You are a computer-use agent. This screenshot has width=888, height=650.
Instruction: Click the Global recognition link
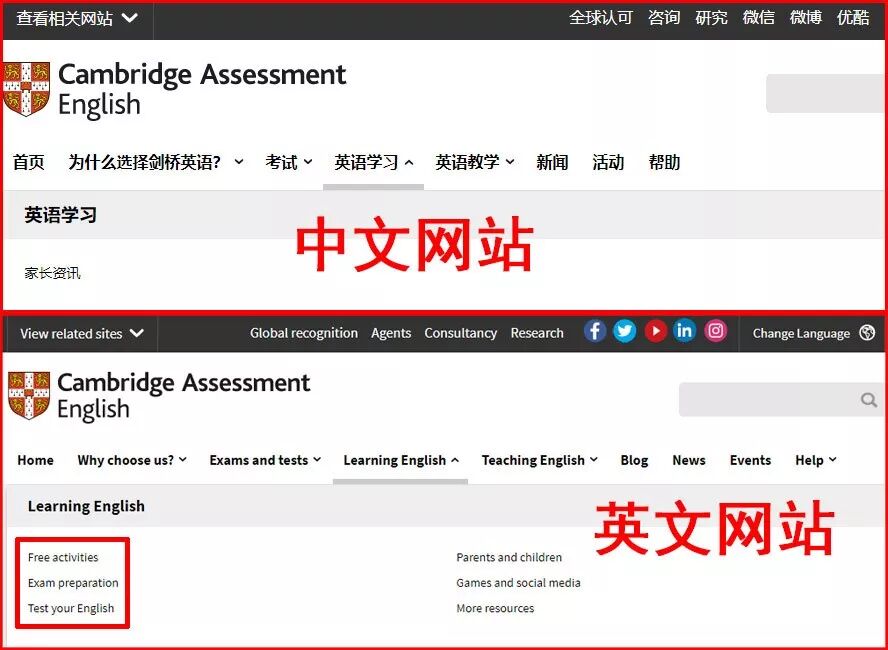coord(304,333)
